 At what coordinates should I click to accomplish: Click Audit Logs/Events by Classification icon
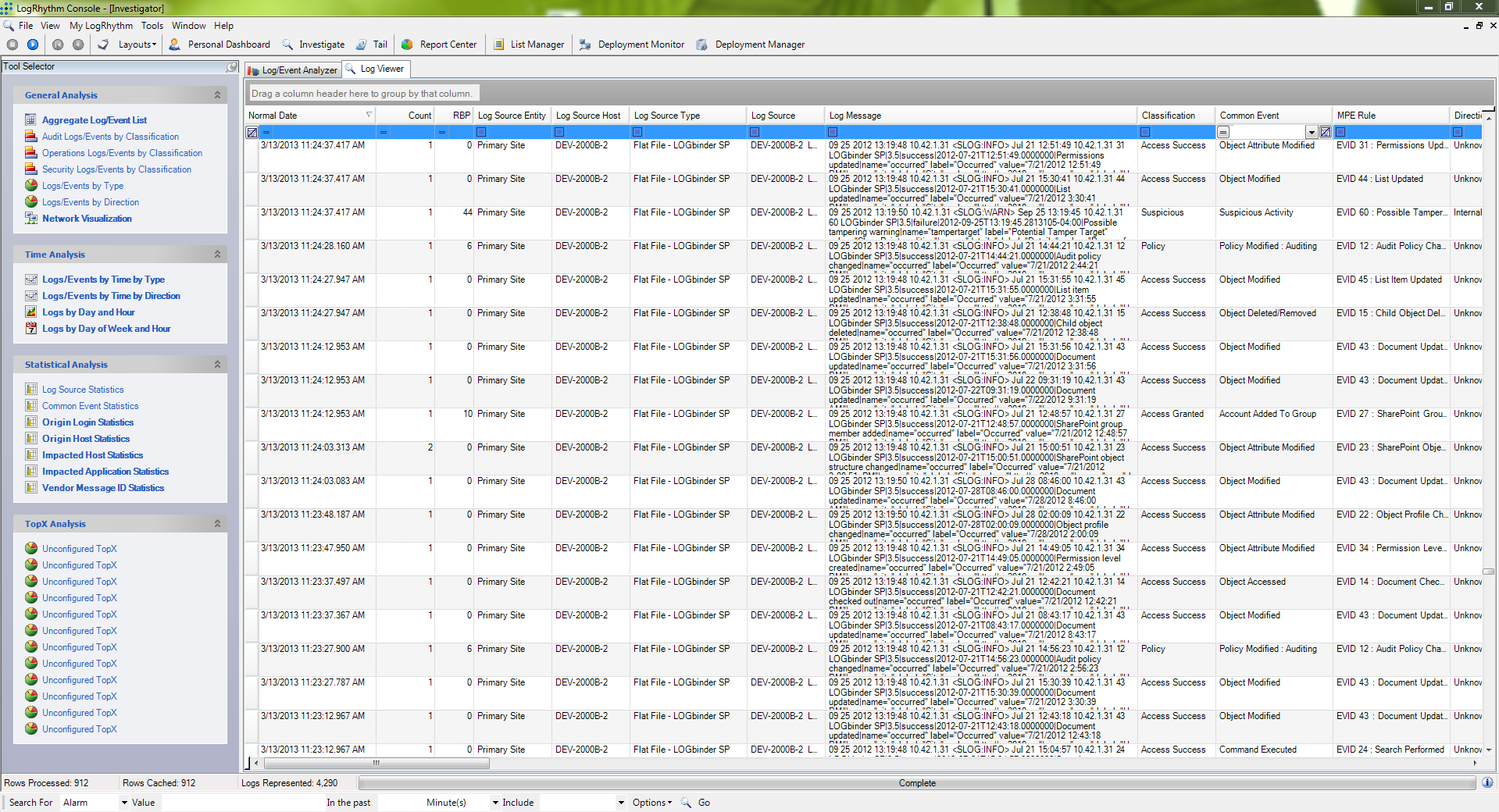point(30,136)
